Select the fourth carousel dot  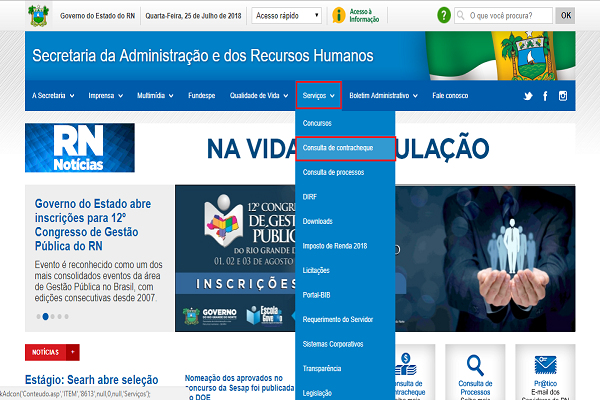(x=60, y=317)
